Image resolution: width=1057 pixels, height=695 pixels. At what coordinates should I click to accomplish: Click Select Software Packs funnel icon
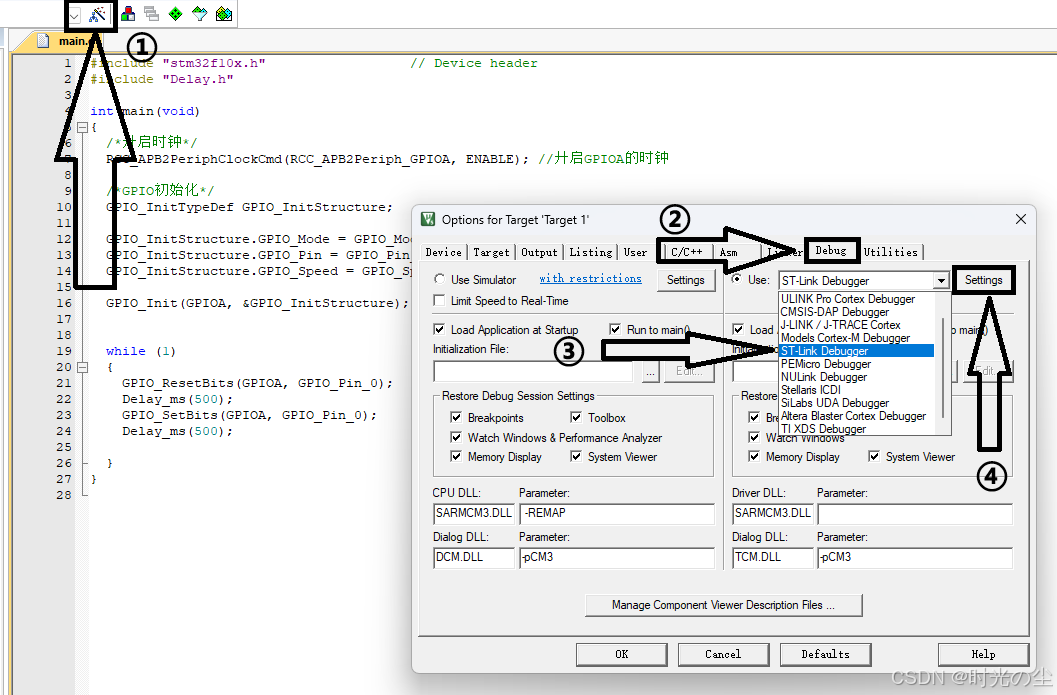tap(200, 13)
